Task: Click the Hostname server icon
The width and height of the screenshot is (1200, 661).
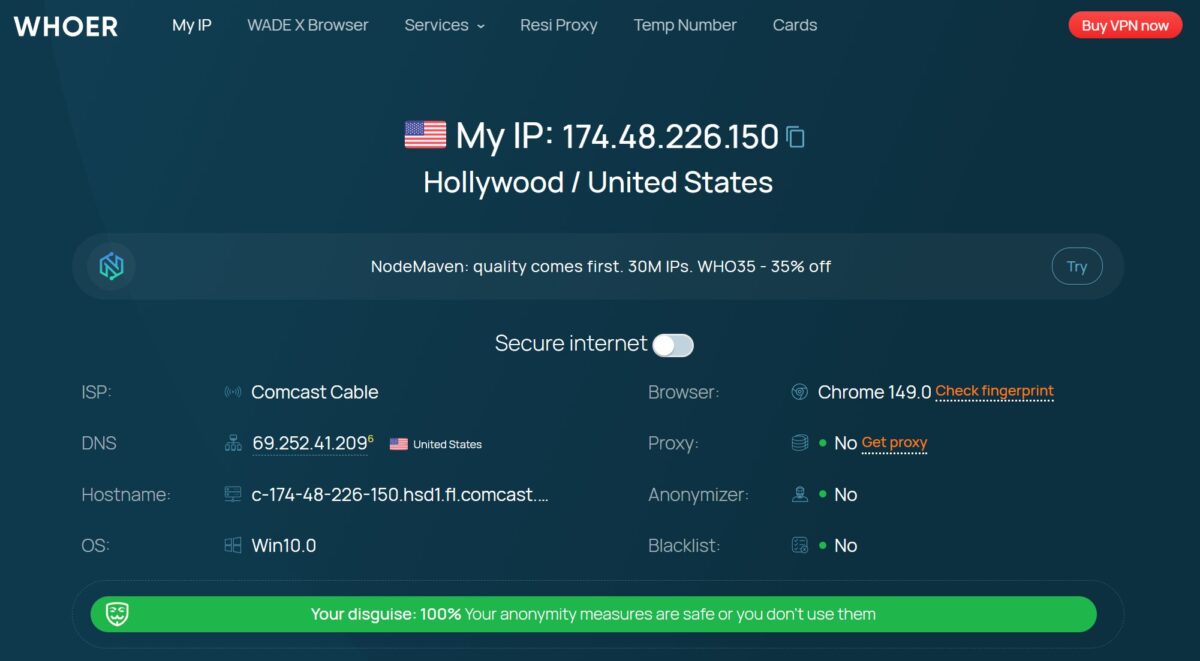Action: point(233,494)
